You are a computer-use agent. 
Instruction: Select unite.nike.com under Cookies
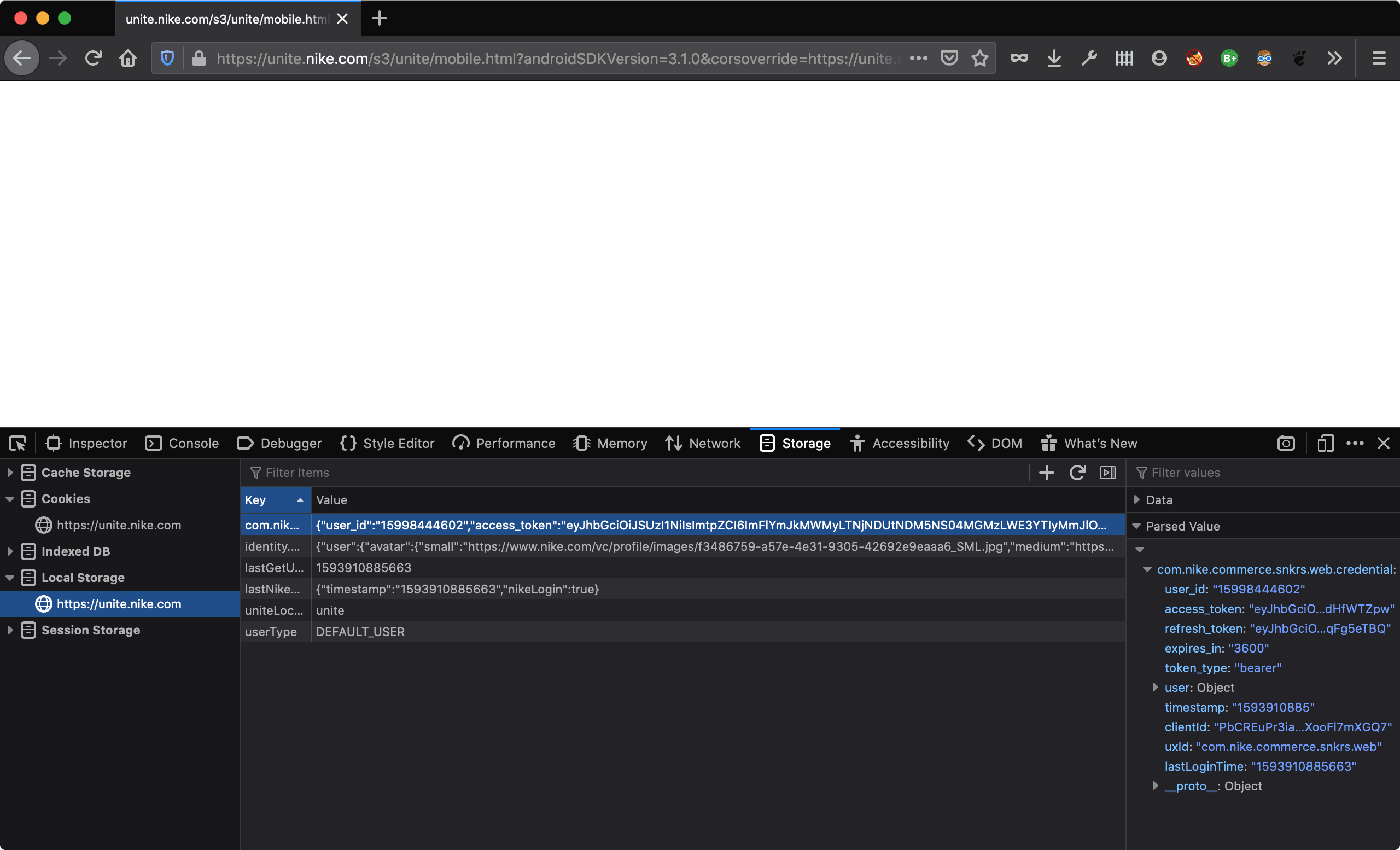point(119,525)
